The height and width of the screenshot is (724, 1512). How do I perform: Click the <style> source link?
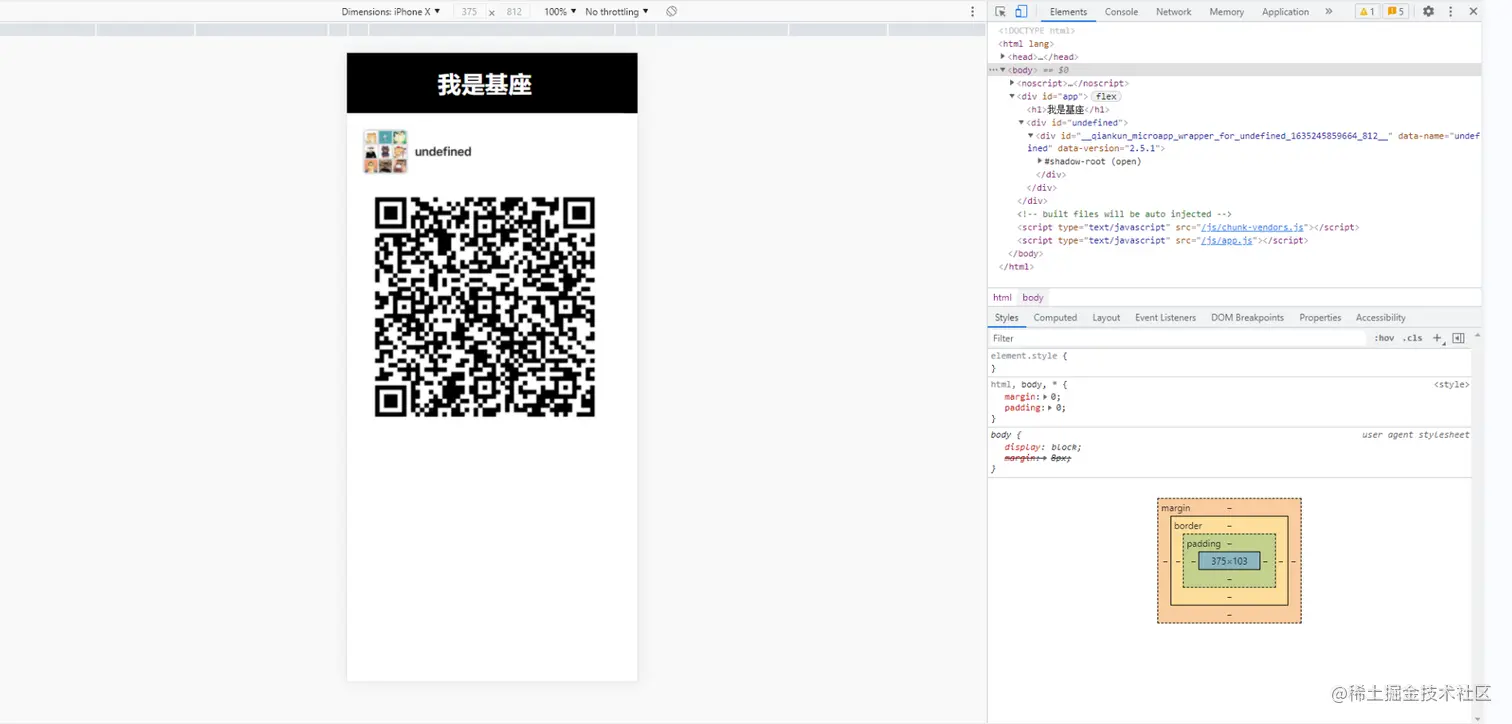[x=1451, y=384]
